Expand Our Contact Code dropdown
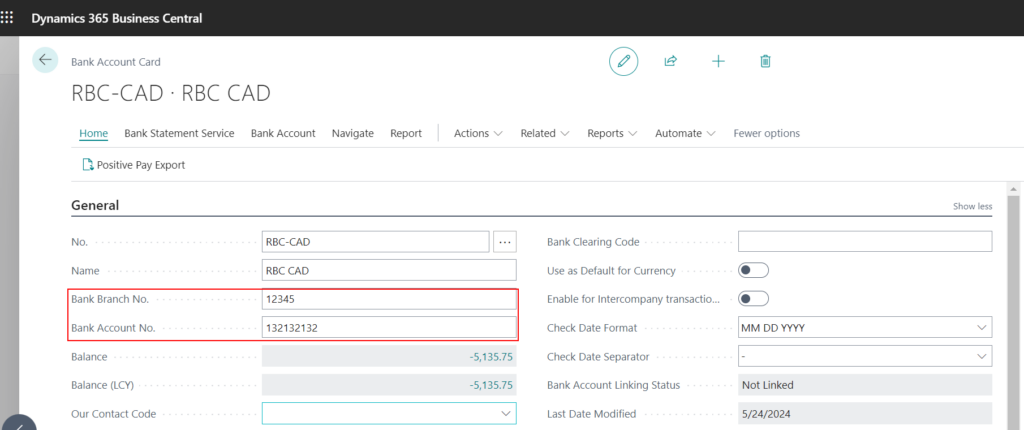This screenshot has width=1024, height=430. pyautogui.click(x=505, y=414)
